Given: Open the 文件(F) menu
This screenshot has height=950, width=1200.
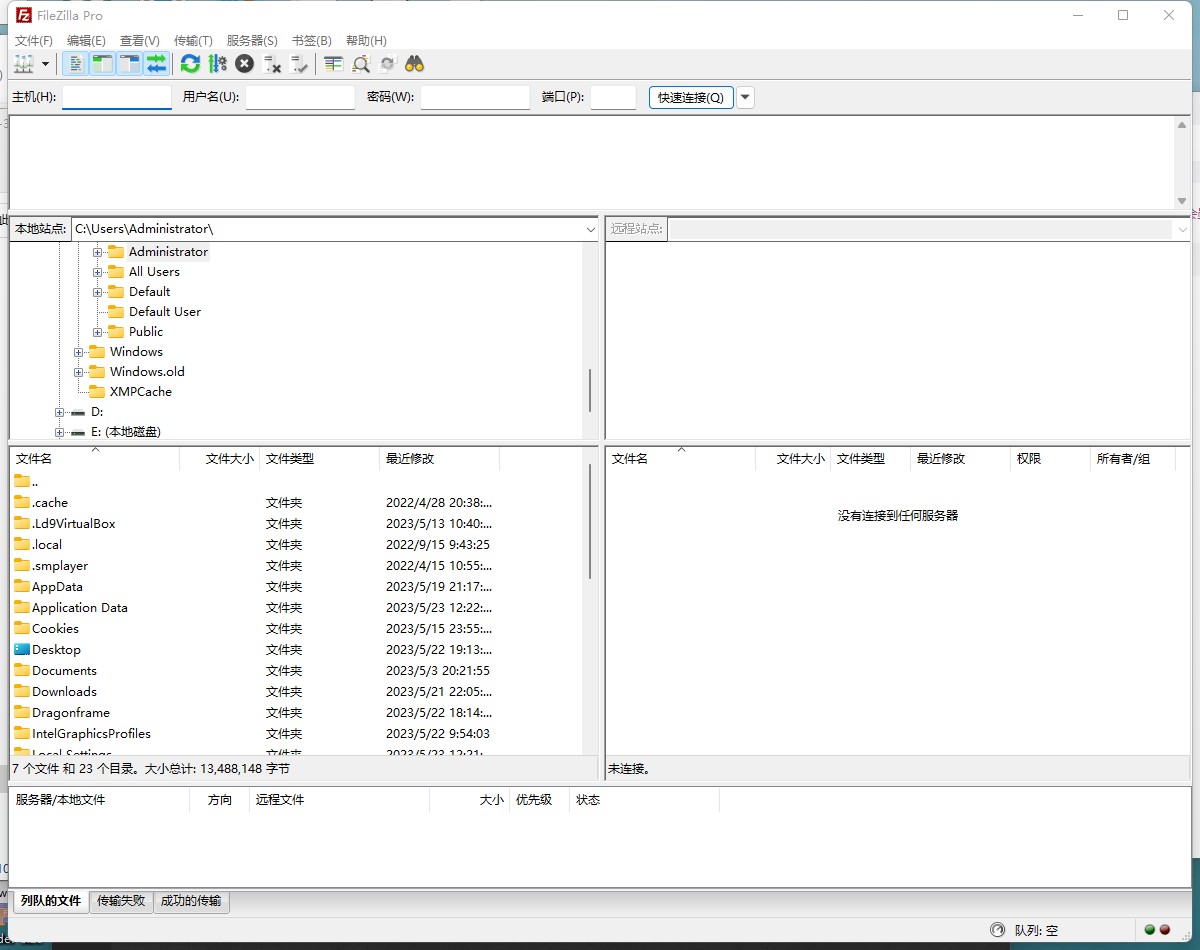Looking at the screenshot, I should tap(33, 41).
